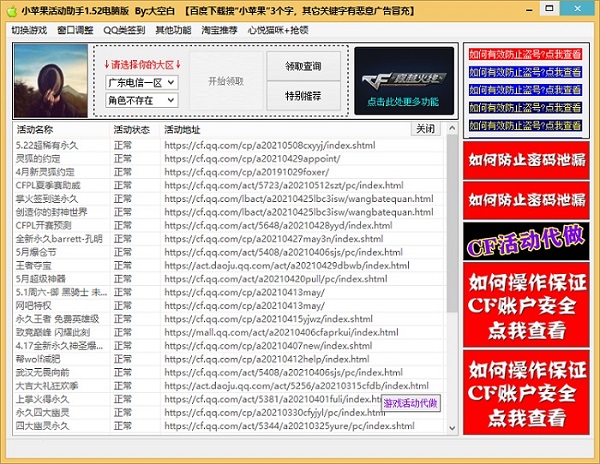
Task: Select the 永久王者 免费英雄级 row
Action: [228, 319]
